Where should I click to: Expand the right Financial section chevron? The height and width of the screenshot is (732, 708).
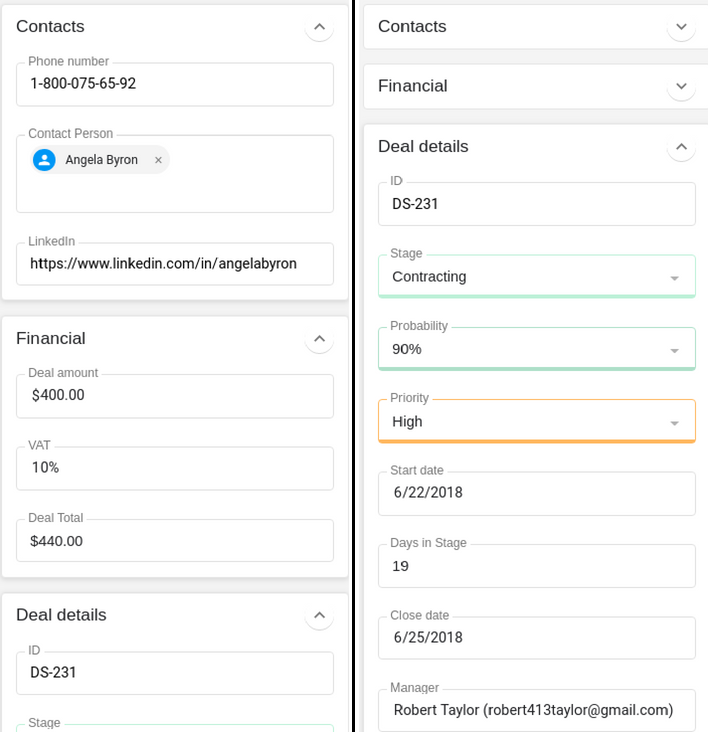point(681,86)
